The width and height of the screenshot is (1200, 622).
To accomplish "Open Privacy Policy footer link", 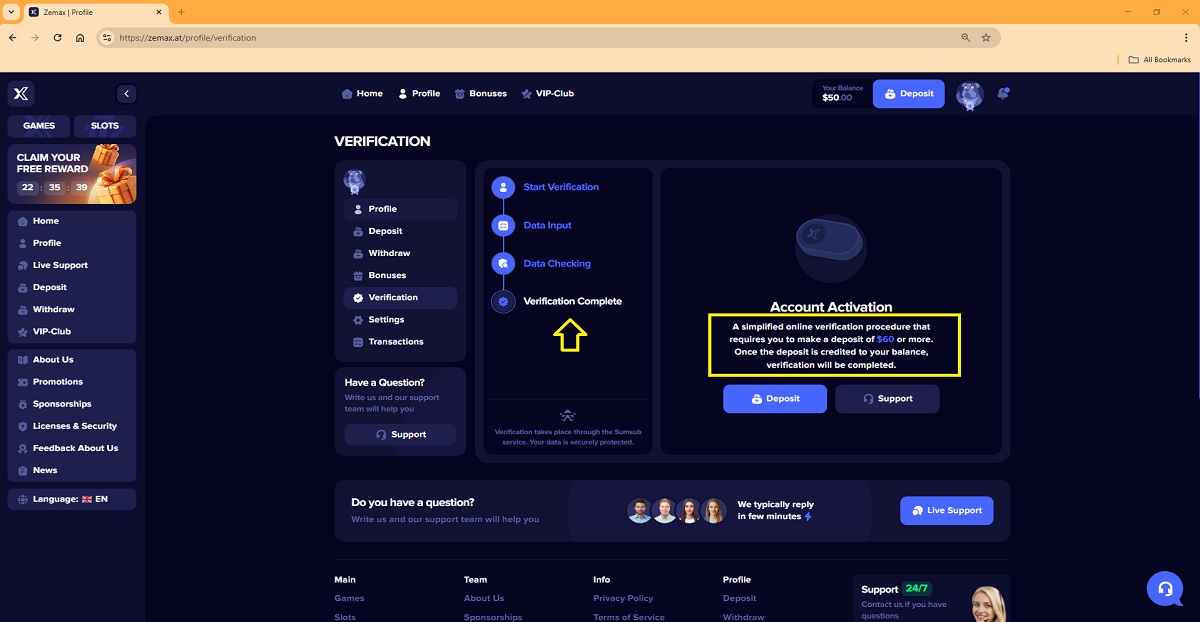I will point(622,598).
